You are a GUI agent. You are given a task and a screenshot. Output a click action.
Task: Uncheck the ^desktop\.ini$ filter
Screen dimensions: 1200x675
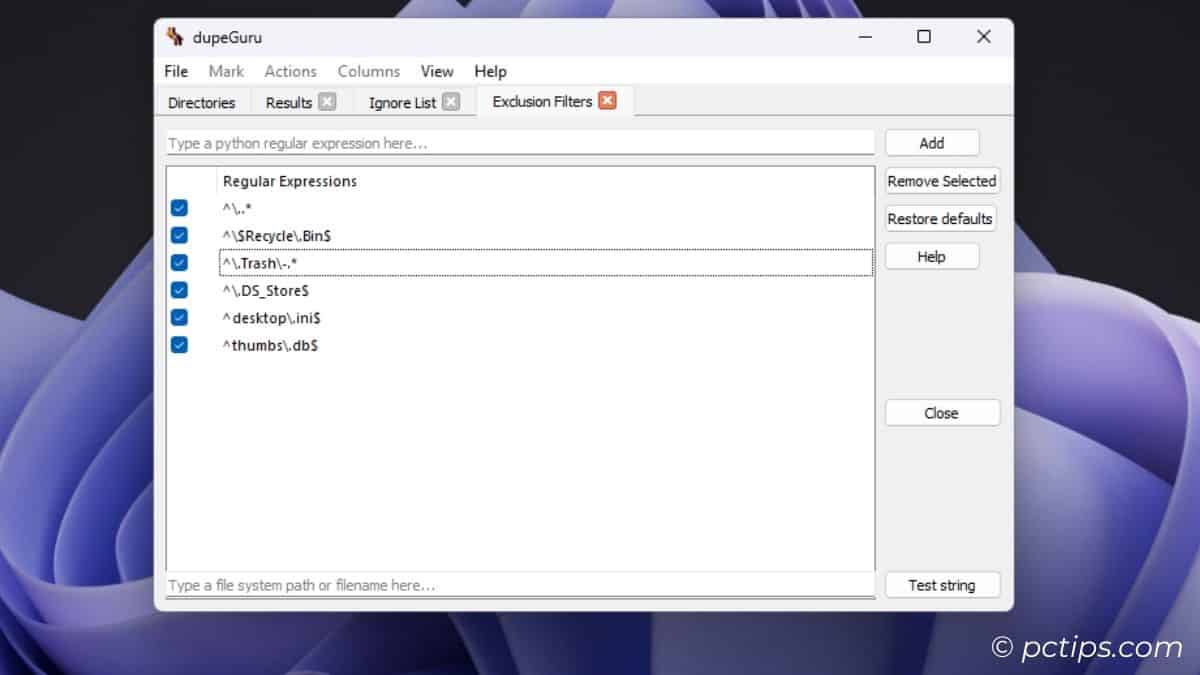(179, 317)
